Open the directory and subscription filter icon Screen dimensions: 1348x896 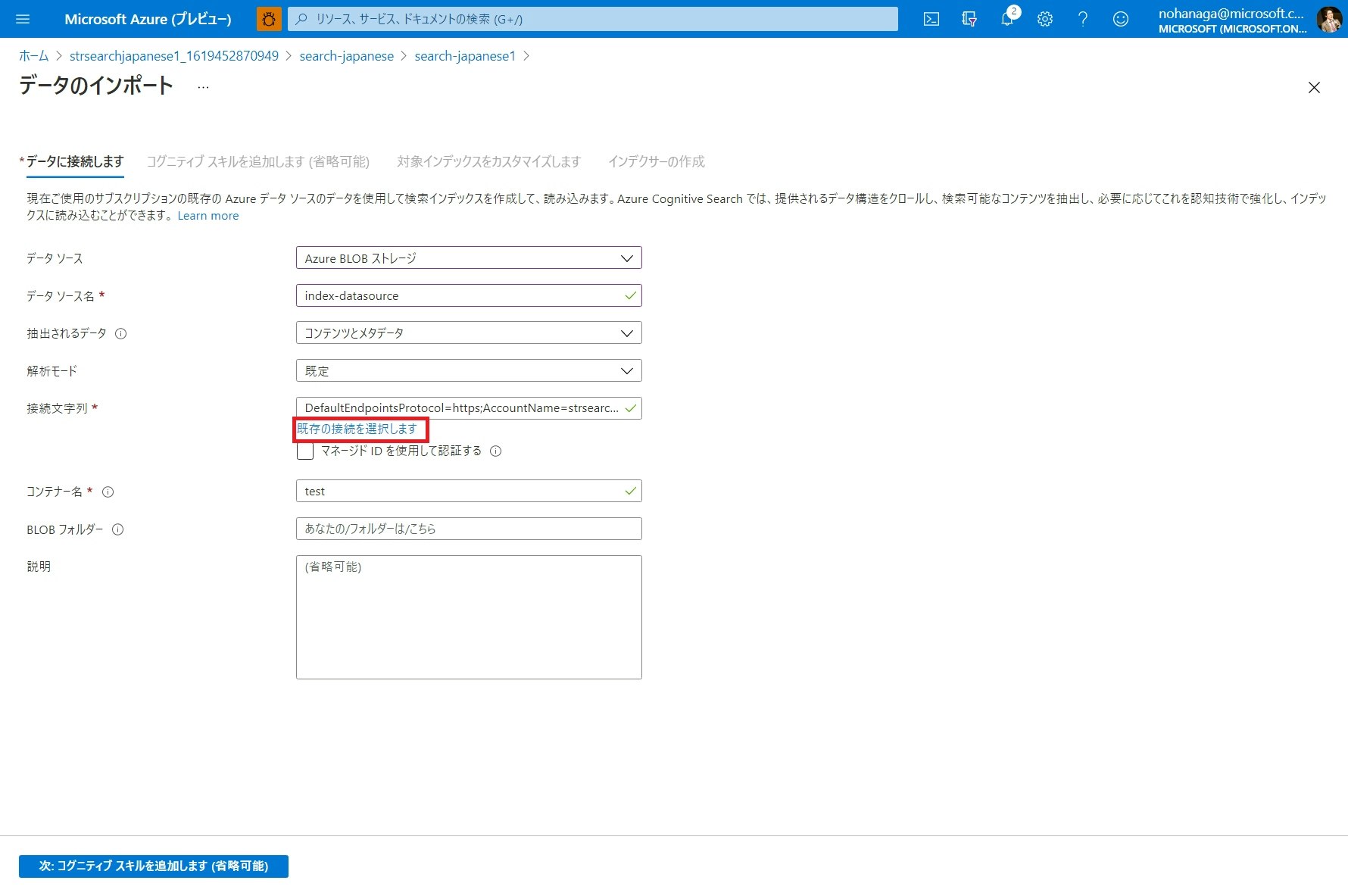tap(969, 19)
